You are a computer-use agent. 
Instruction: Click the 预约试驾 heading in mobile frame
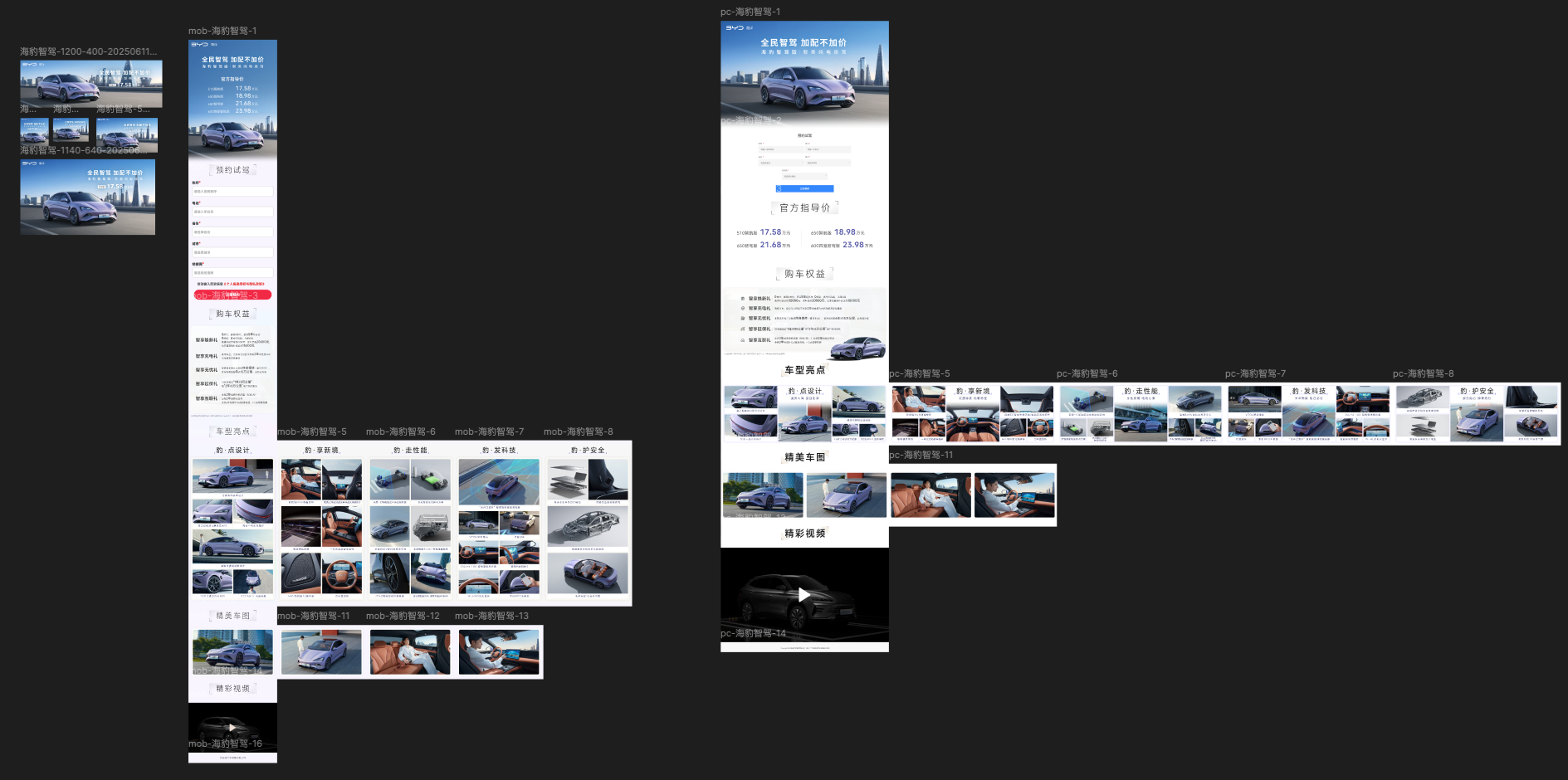click(232, 170)
